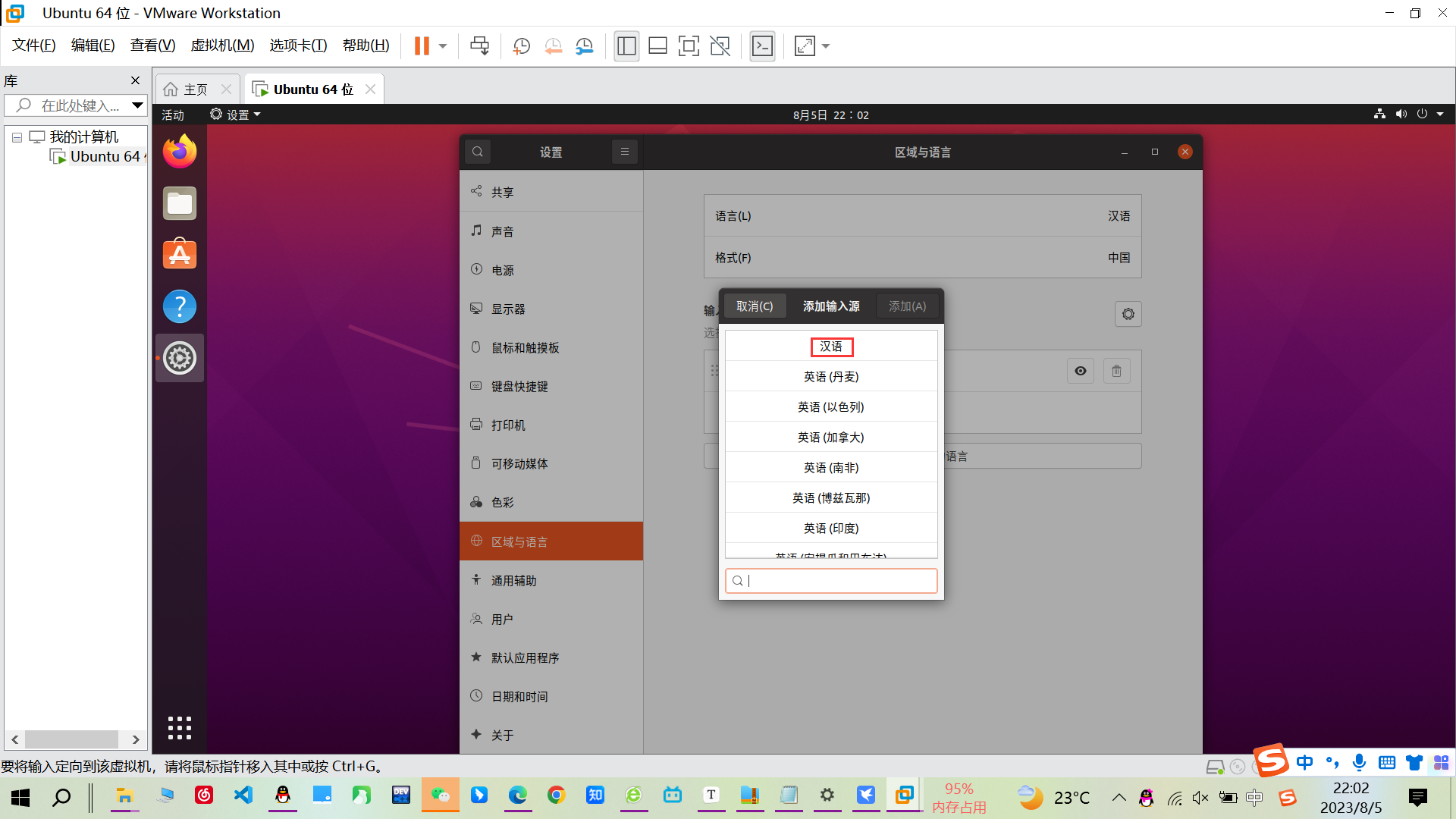Viewport: 1456px width, 819px height.
Task: Show hidden Windows tray icons
Action: 1119,797
